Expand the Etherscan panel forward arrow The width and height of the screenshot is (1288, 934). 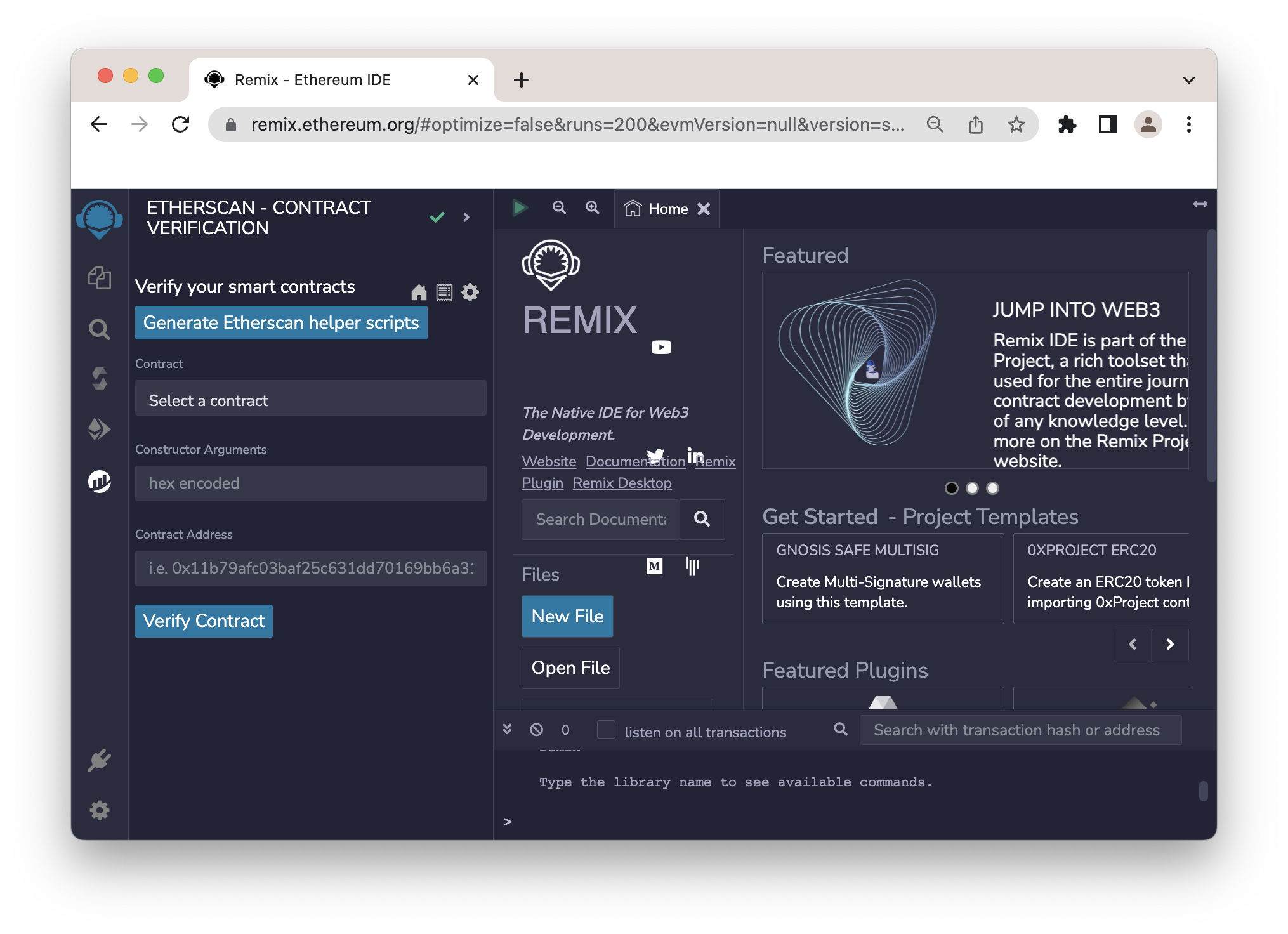point(466,217)
